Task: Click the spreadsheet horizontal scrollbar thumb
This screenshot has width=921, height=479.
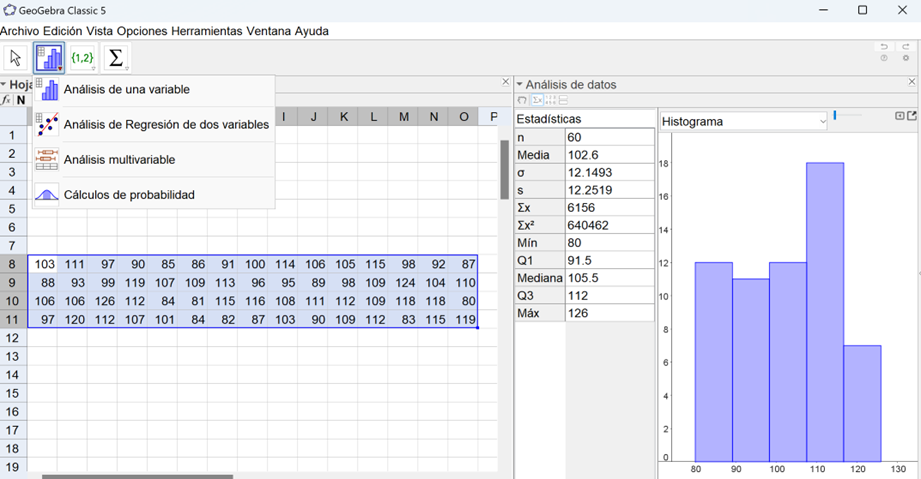Action: [137, 477]
